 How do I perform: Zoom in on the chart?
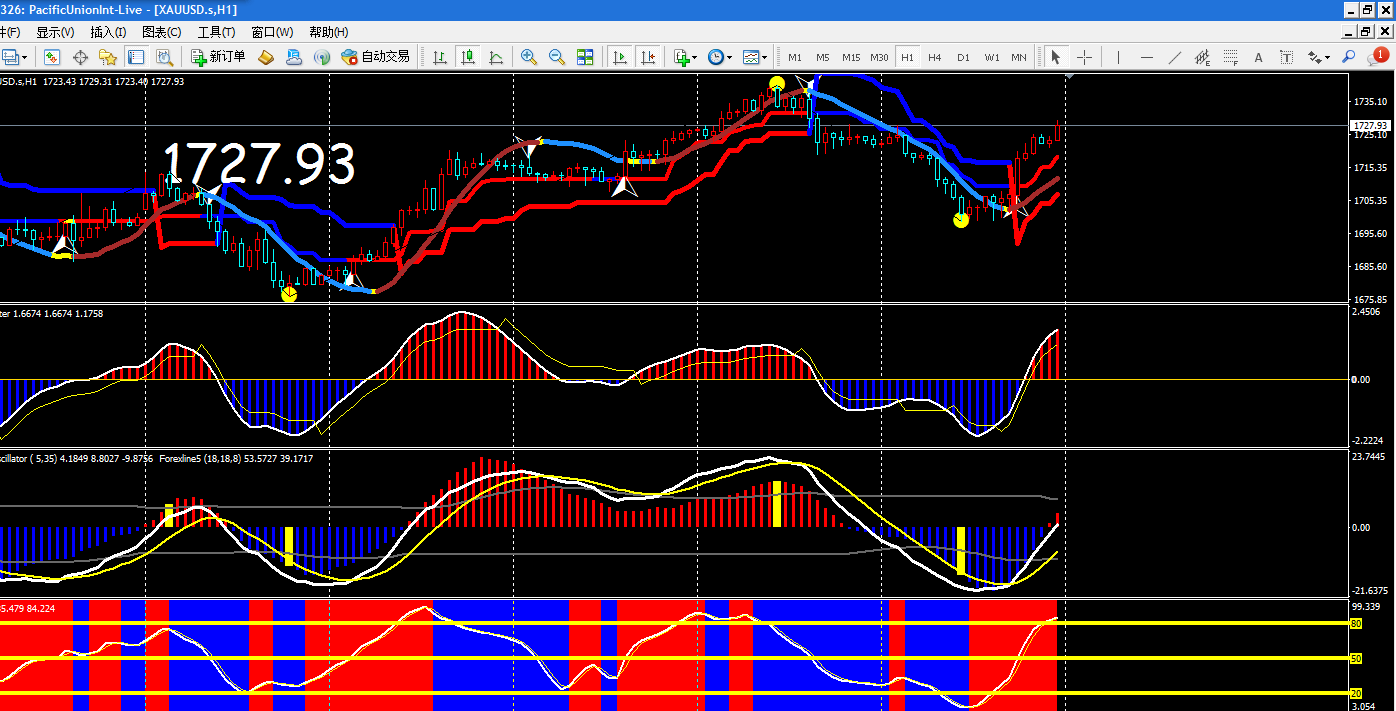[x=529, y=57]
